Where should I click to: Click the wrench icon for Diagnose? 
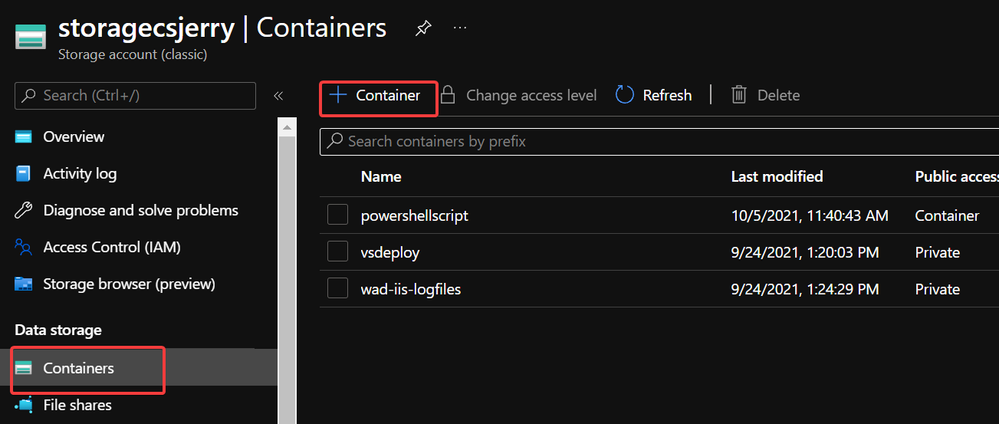[24, 210]
